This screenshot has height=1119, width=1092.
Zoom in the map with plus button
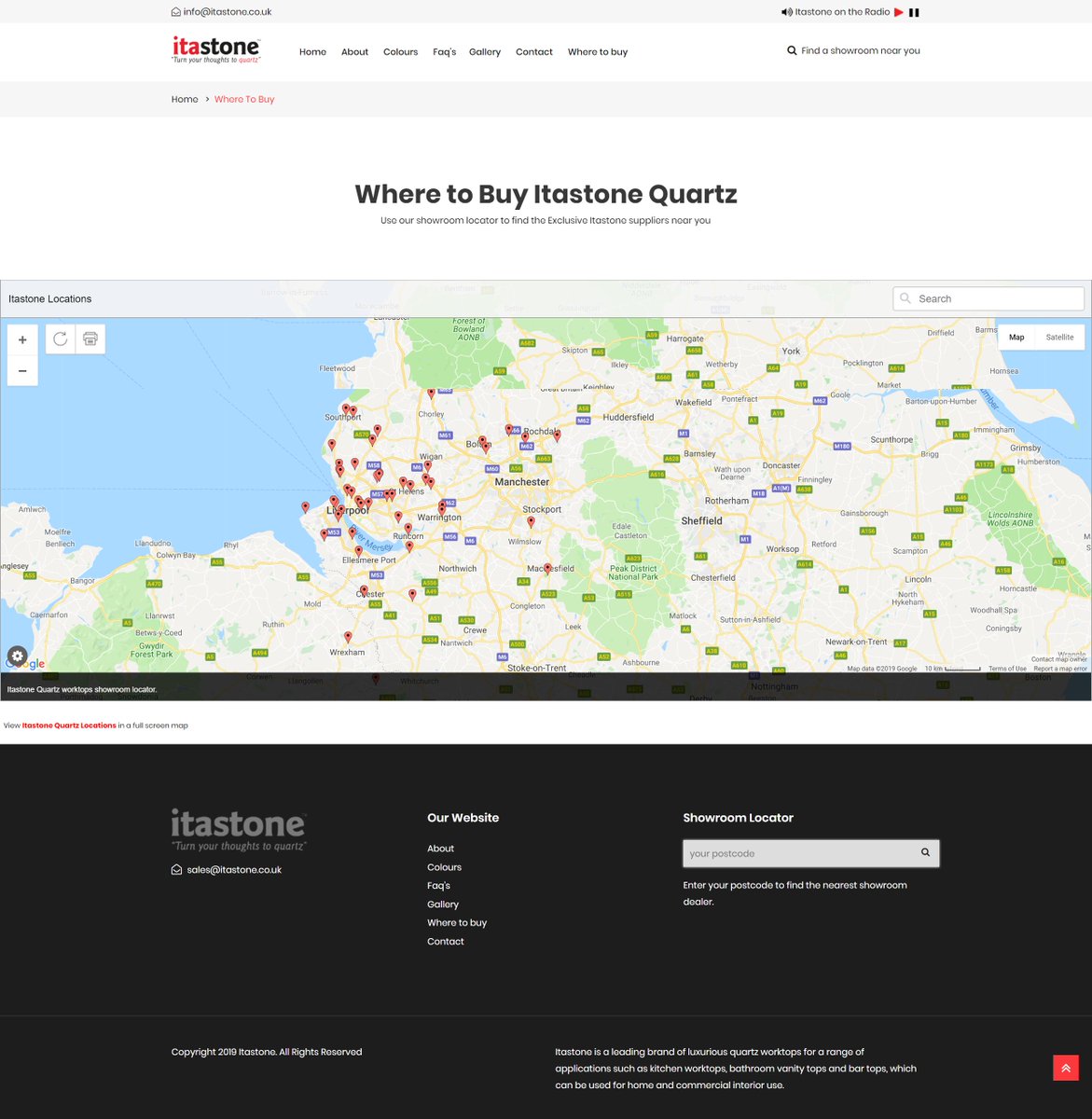click(22, 339)
